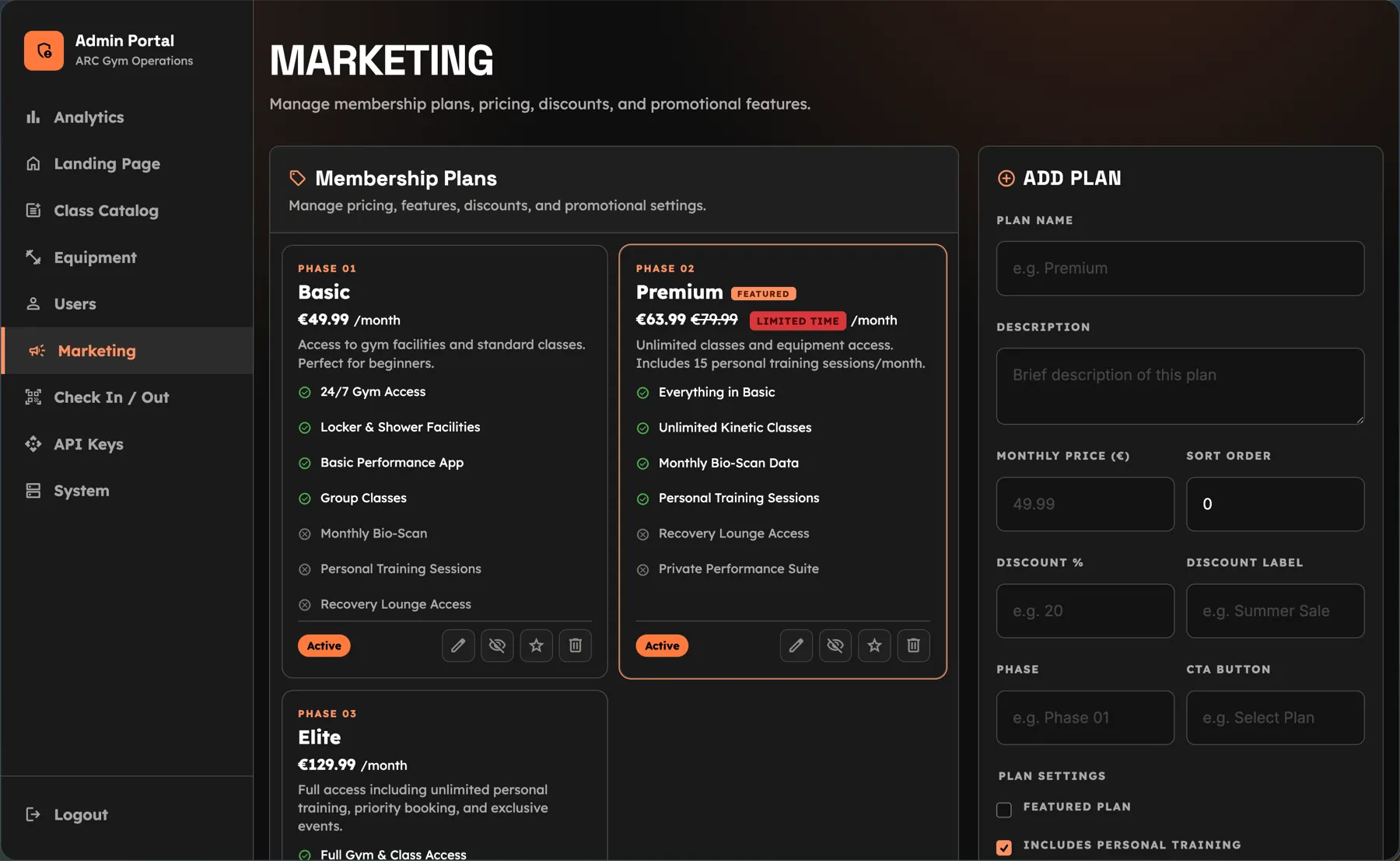
Task: Click the ARC Gym orange logo icon
Action: click(44, 51)
